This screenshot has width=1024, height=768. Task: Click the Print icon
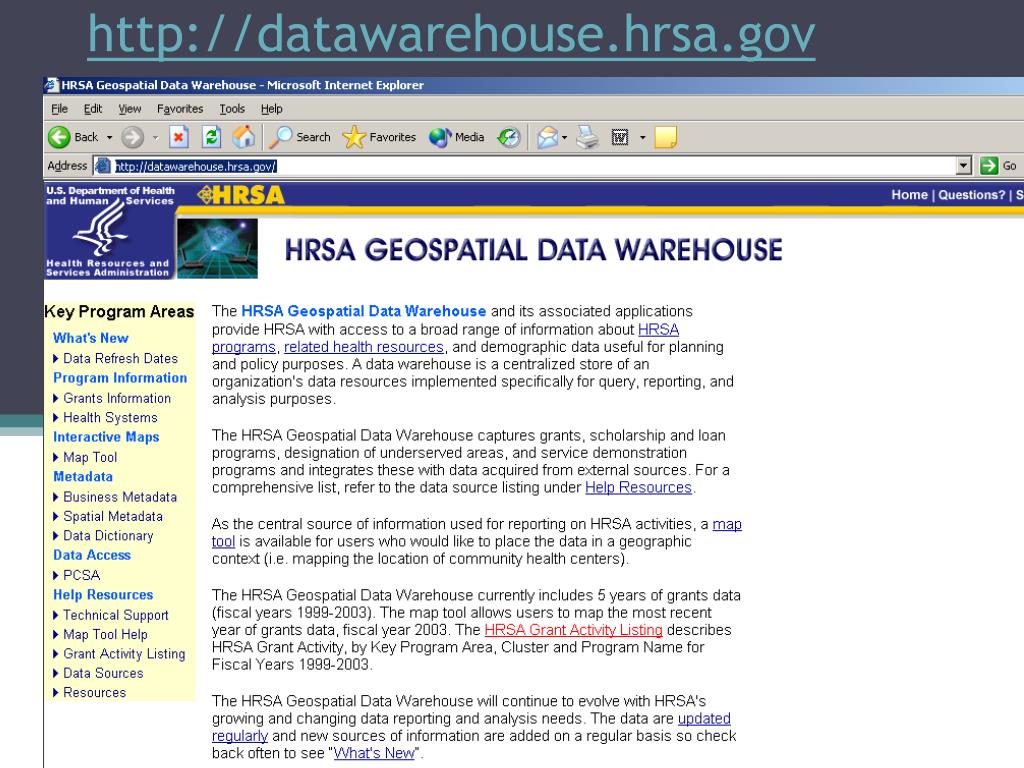[587, 137]
